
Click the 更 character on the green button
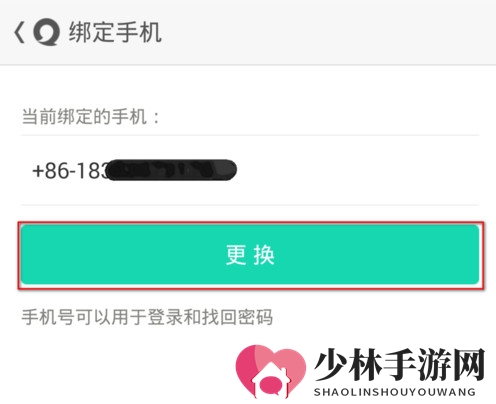coord(236,255)
